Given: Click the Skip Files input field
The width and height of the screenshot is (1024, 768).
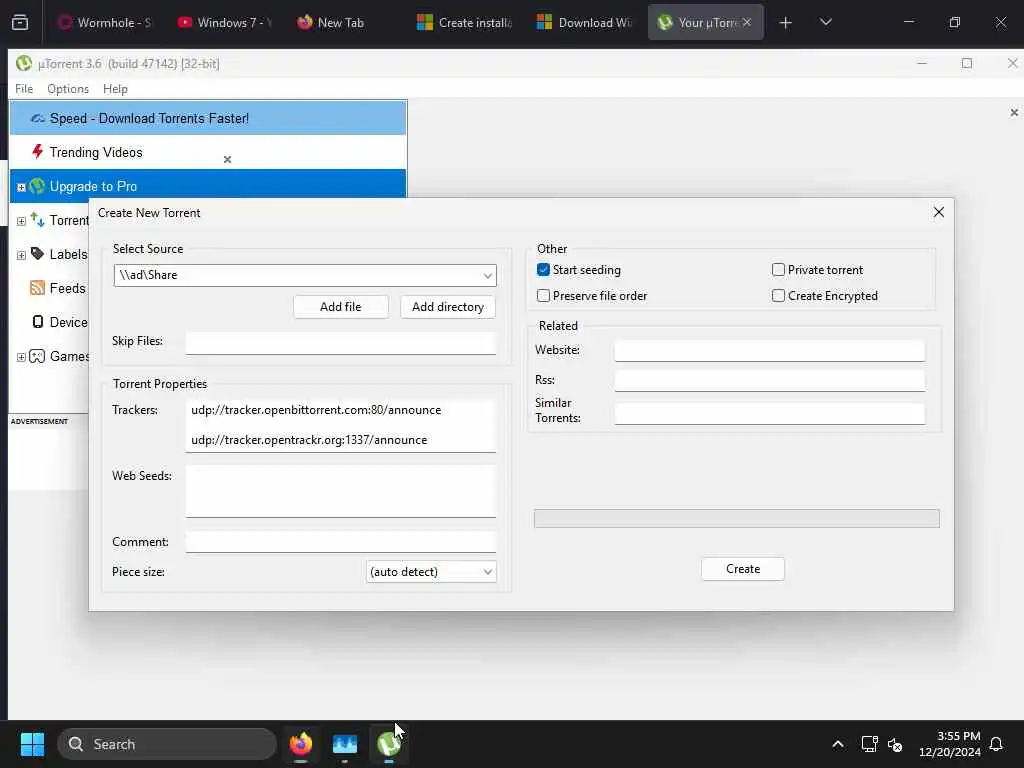Looking at the screenshot, I should [x=340, y=343].
